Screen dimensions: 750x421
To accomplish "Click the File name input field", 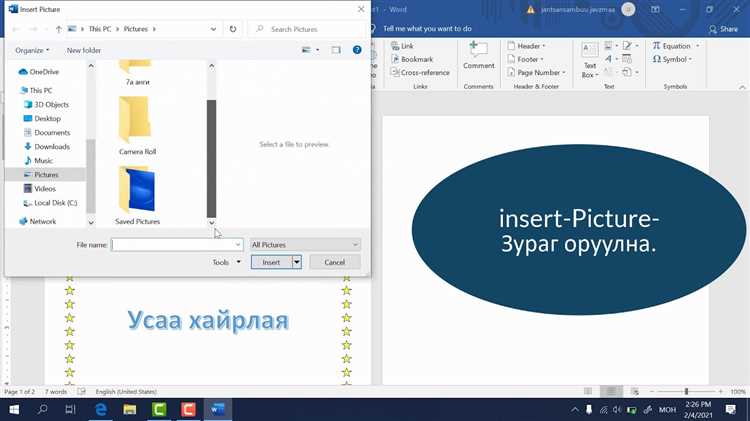I will pyautogui.click(x=173, y=245).
